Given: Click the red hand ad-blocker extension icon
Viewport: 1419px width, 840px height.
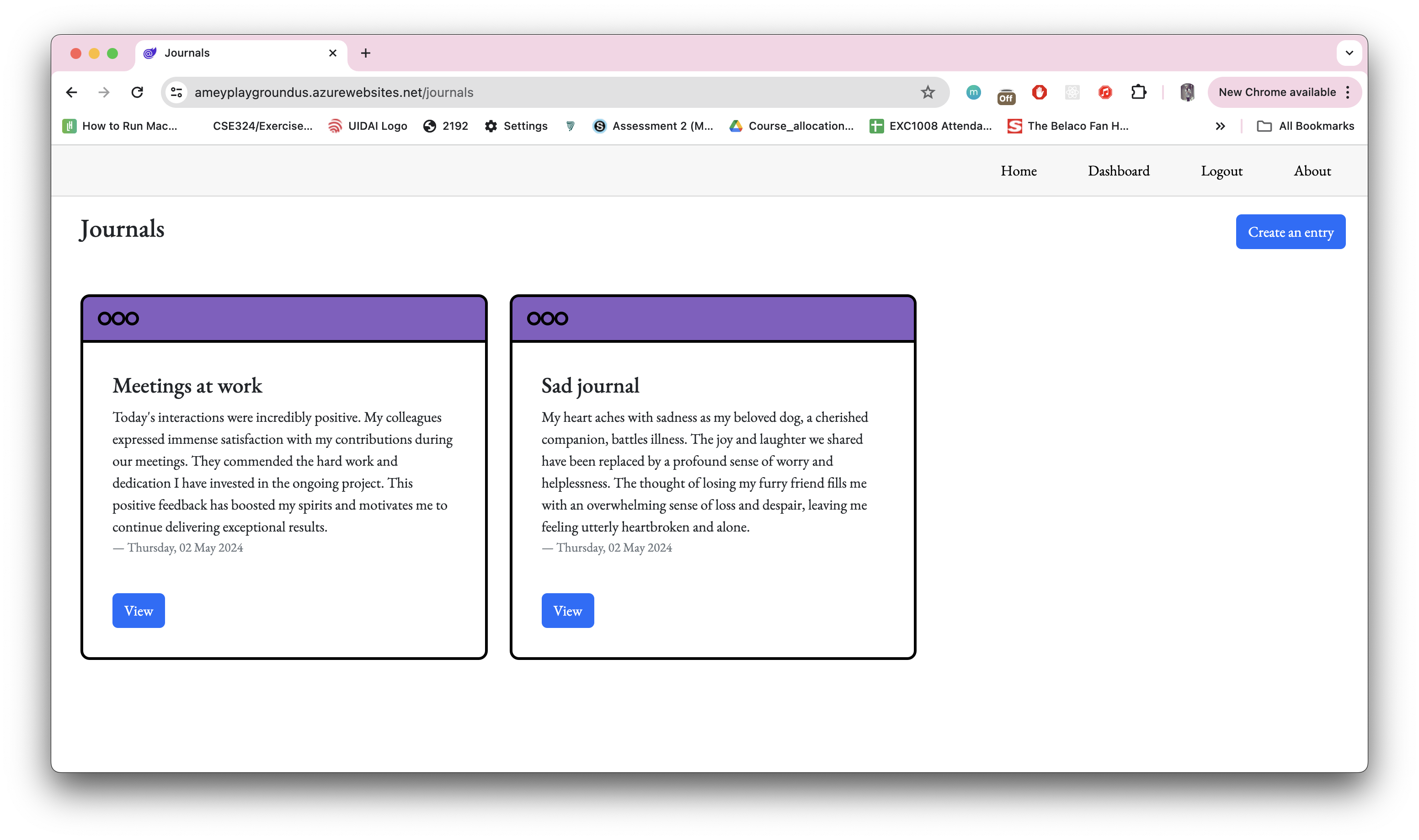Looking at the screenshot, I should [1039, 92].
